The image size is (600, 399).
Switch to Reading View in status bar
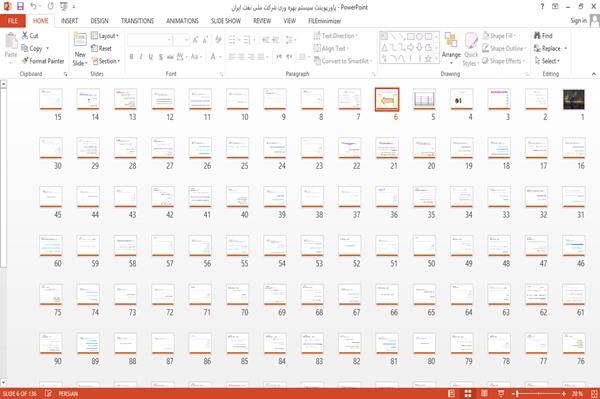[x=484, y=393]
